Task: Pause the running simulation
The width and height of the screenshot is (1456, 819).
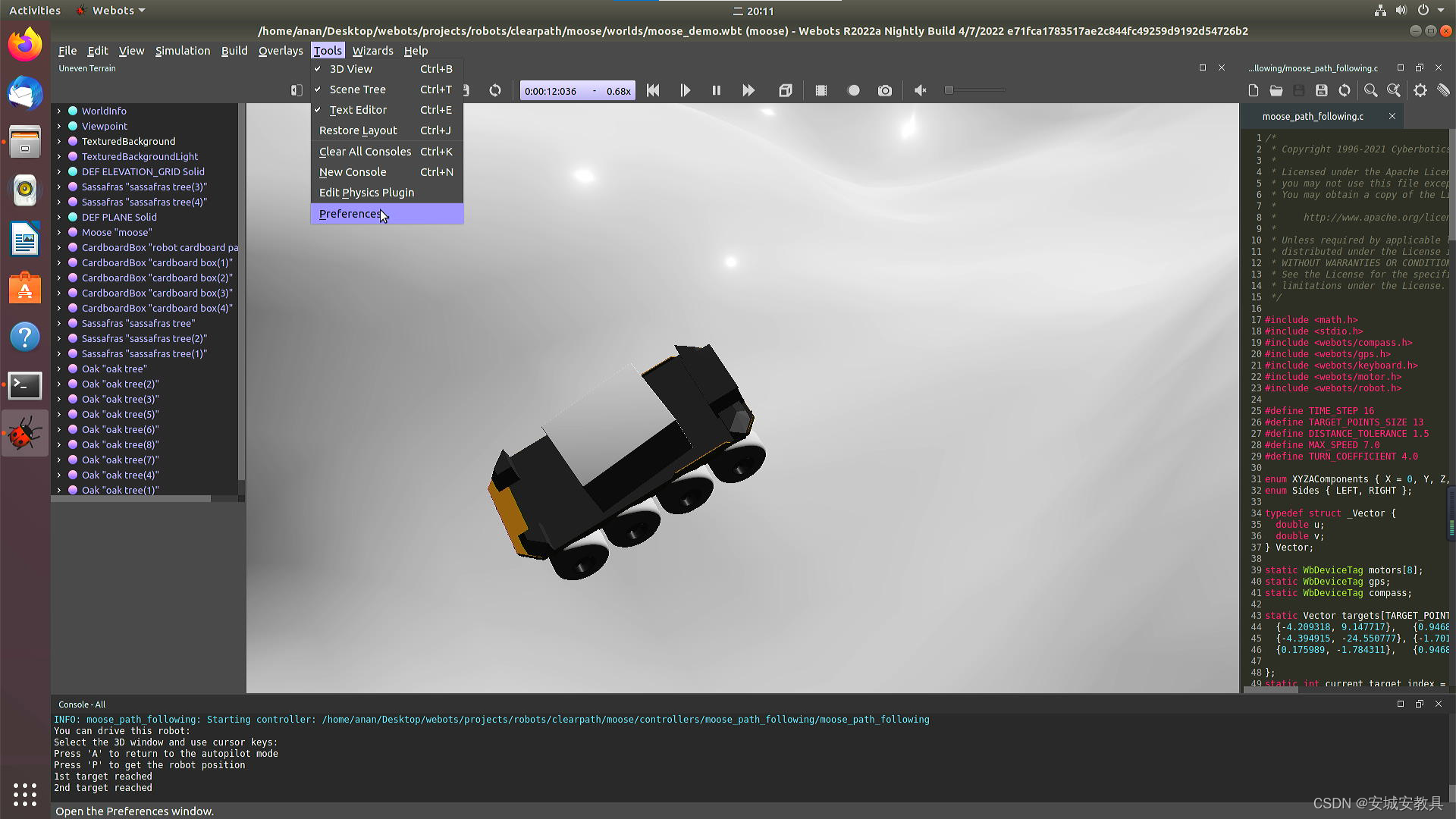Action: [x=717, y=90]
